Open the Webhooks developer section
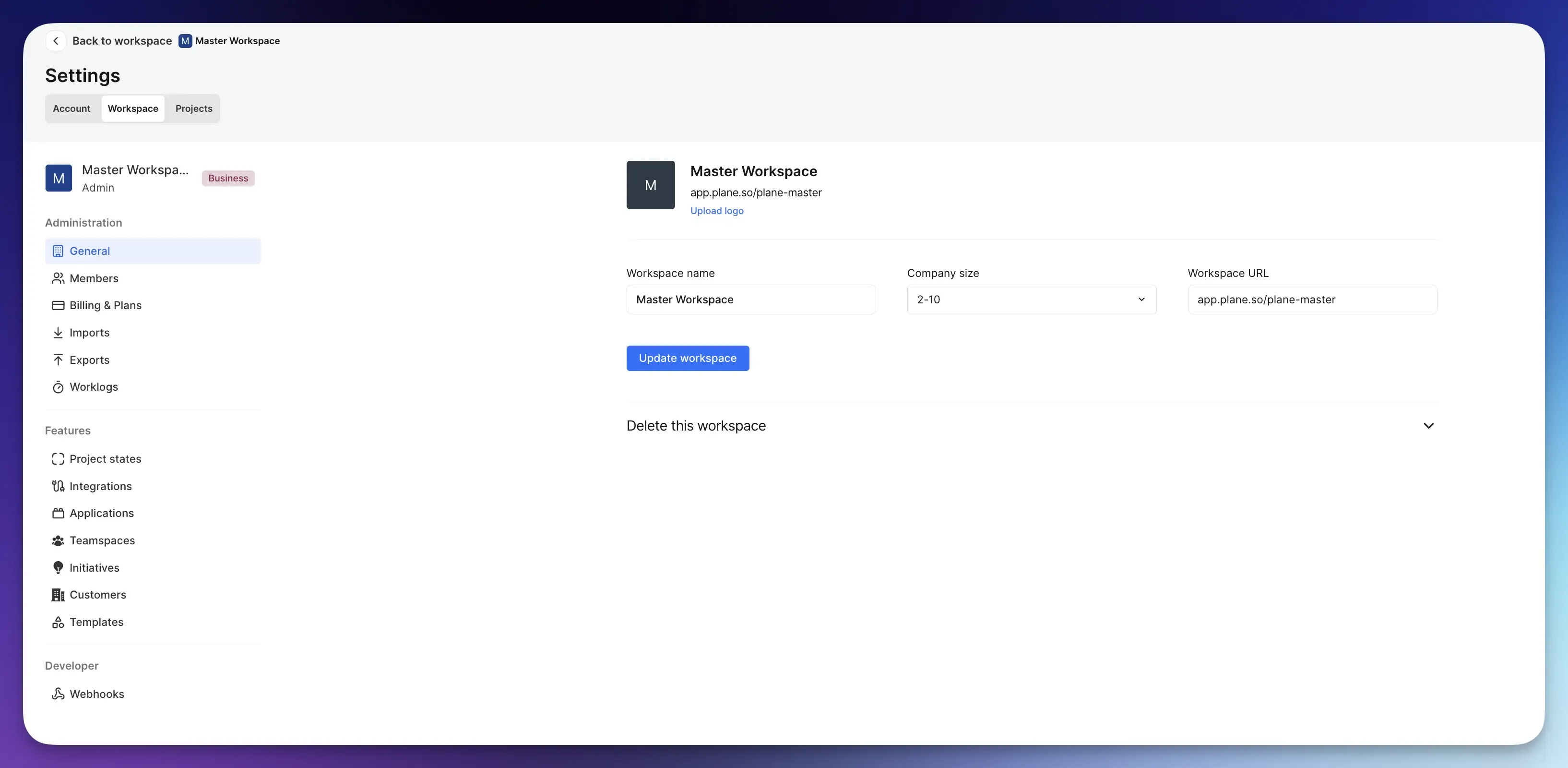The width and height of the screenshot is (1568, 768). pyautogui.click(x=97, y=694)
